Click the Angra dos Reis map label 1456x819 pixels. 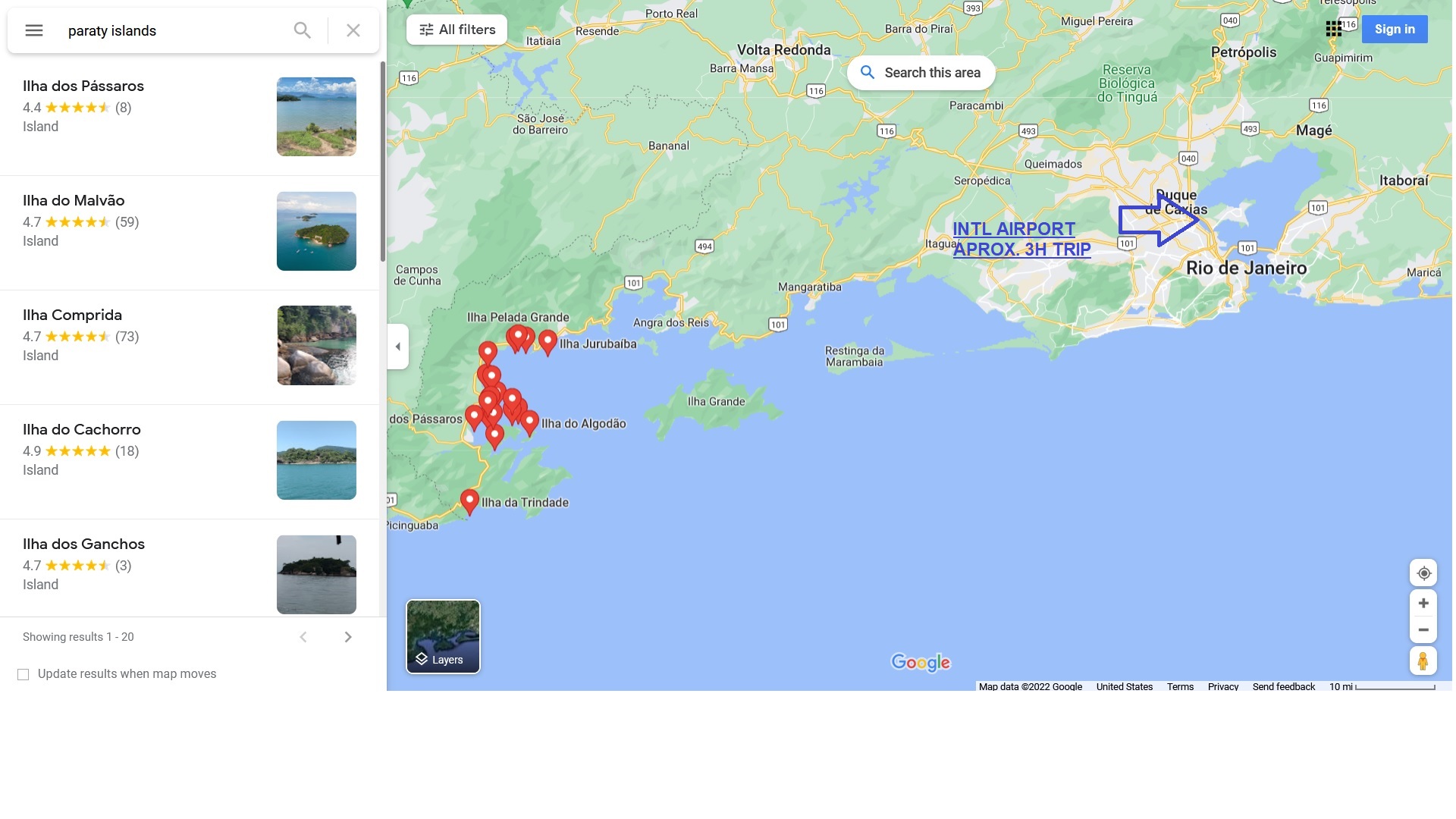pos(670,322)
